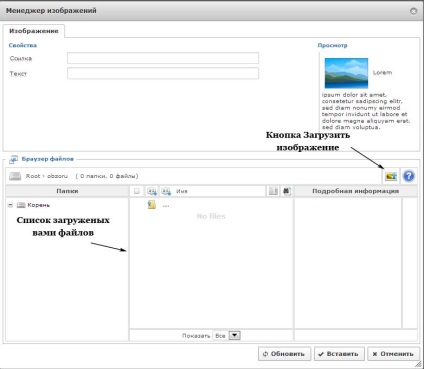
Task: Click the dialog resize grip corner
Action: 418,364
